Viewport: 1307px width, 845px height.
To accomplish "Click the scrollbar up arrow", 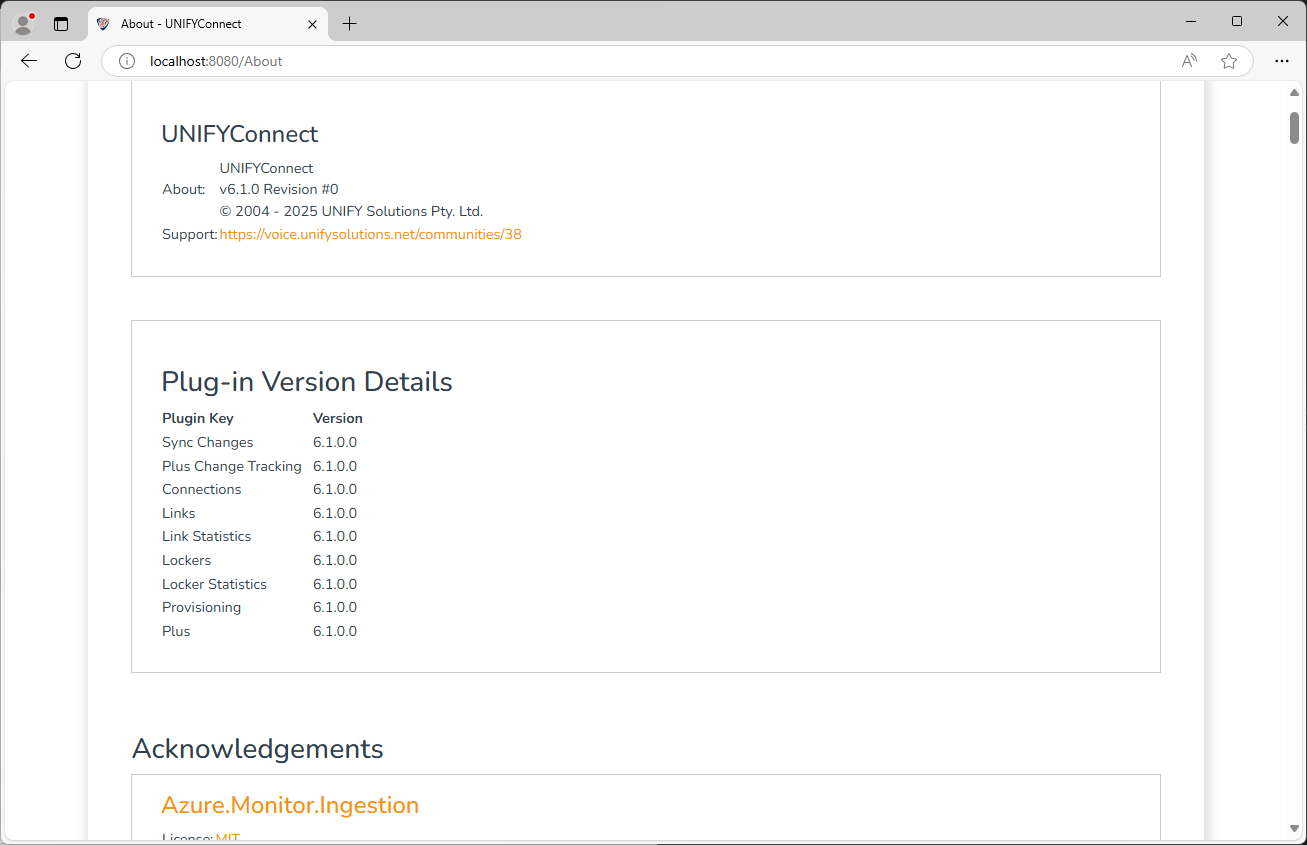I will (1294, 92).
